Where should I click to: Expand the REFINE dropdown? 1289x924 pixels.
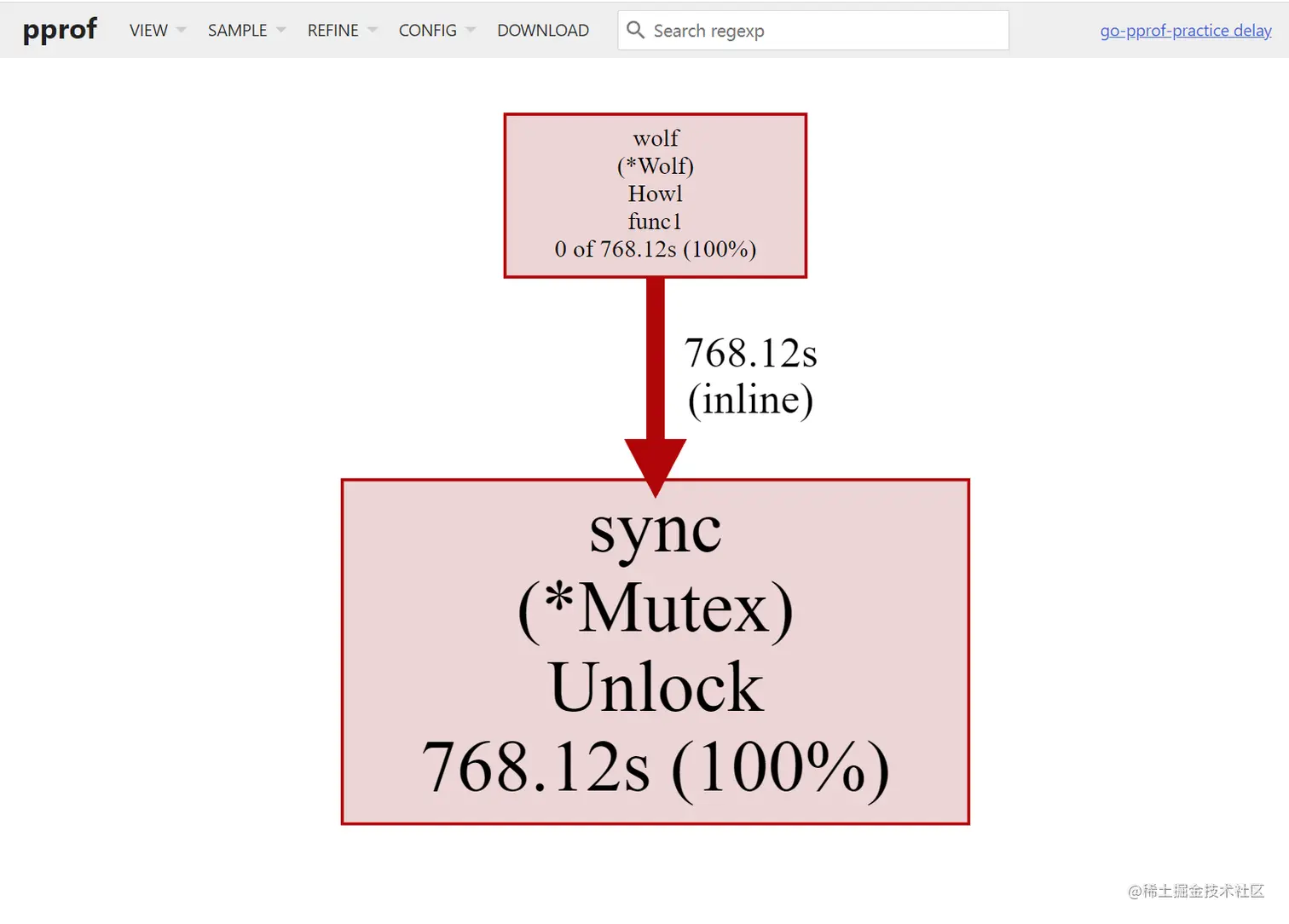point(332,30)
